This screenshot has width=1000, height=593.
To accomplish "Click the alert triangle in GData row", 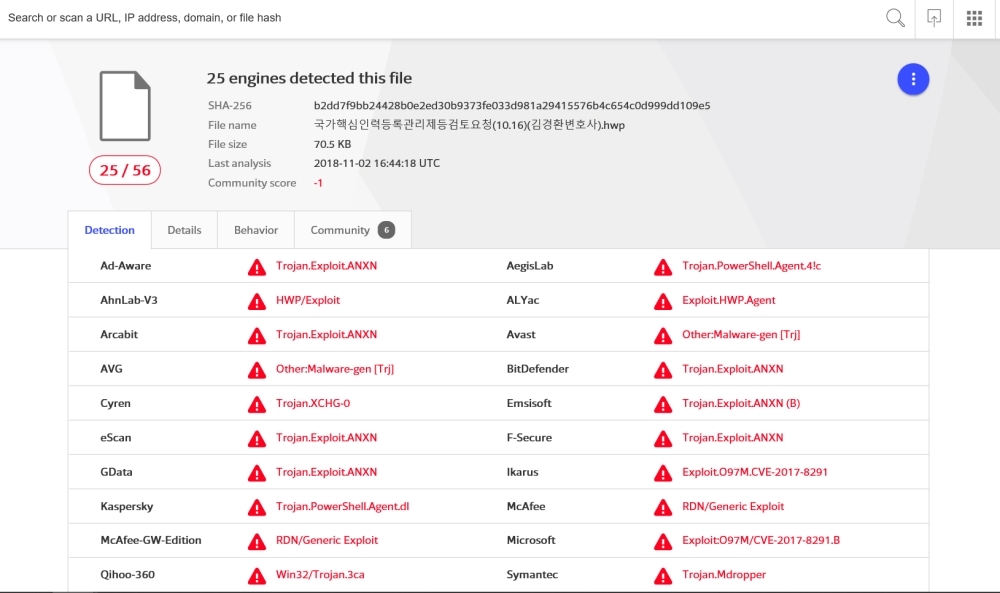I will (257, 473).
